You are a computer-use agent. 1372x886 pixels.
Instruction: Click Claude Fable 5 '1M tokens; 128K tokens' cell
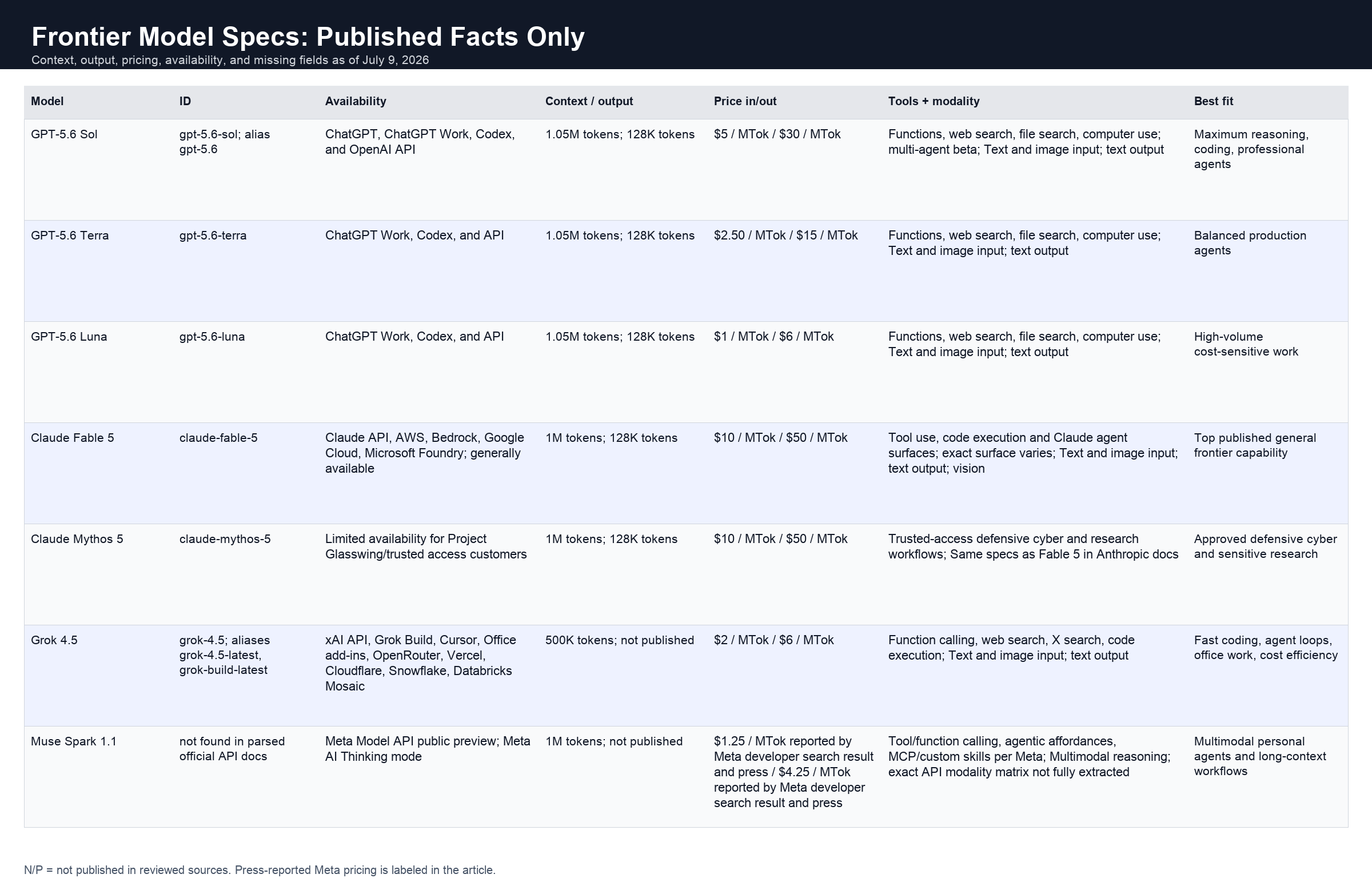point(612,438)
